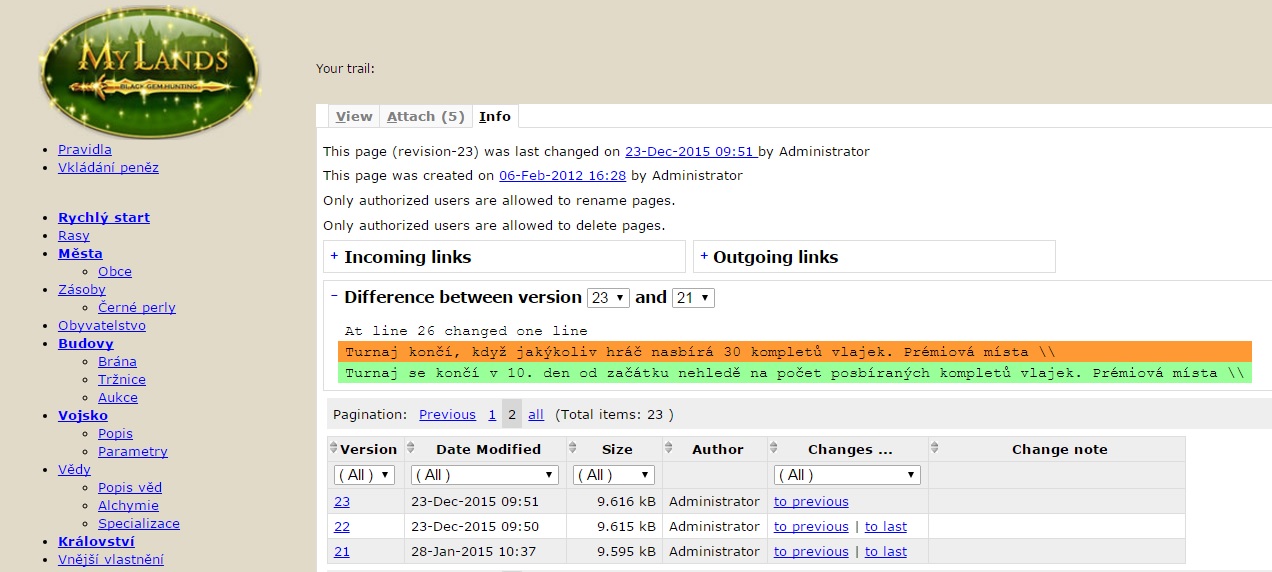Go to Previous pagination page
This screenshot has height=572, width=1272.
[x=447, y=414]
